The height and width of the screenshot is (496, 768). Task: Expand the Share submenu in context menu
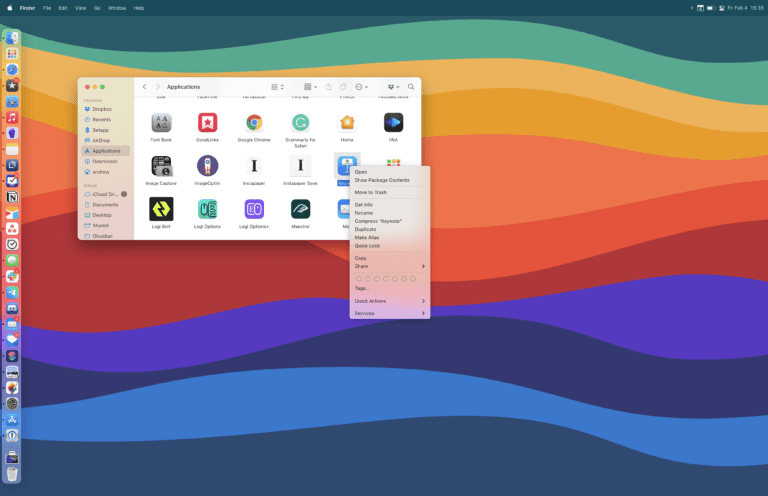coord(389,266)
